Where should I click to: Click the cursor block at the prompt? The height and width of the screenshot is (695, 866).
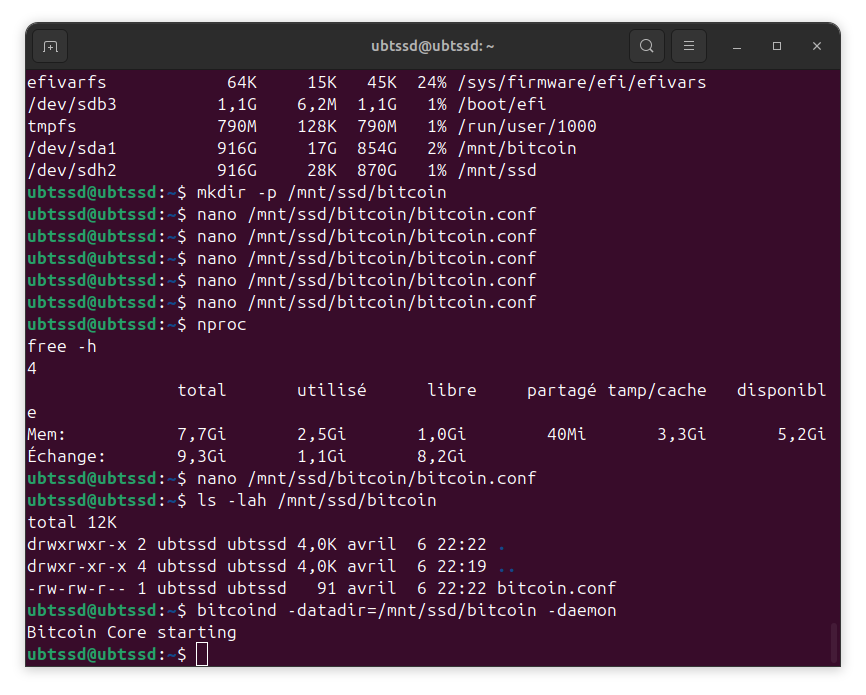tap(202, 654)
